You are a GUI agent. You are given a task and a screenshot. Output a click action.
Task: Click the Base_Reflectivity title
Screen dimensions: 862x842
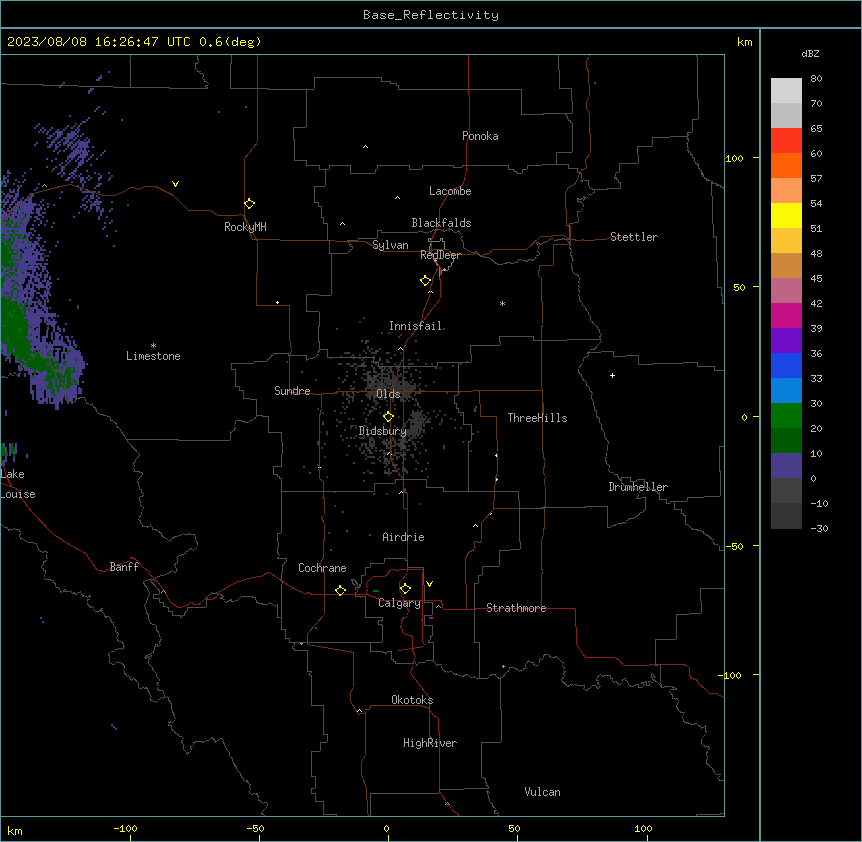(x=431, y=15)
